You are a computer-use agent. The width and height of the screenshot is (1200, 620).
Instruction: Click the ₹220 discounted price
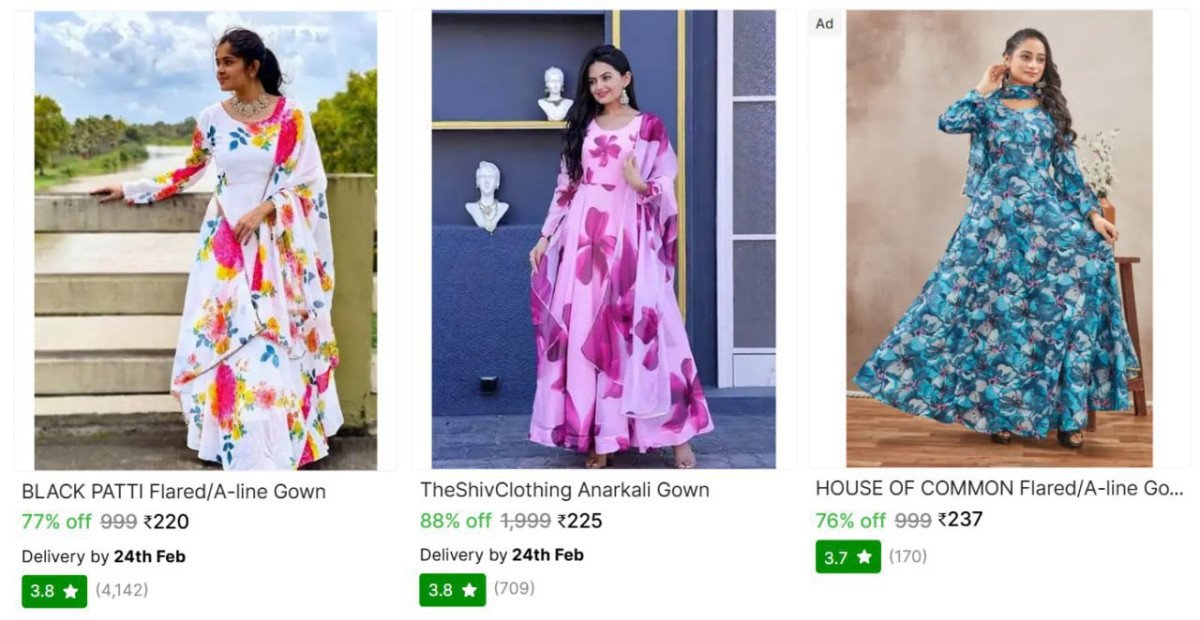[166, 521]
